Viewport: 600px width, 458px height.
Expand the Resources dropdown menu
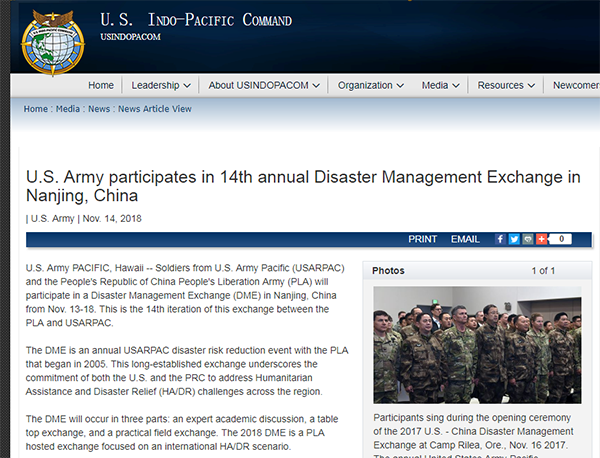pyautogui.click(x=506, y=86)
